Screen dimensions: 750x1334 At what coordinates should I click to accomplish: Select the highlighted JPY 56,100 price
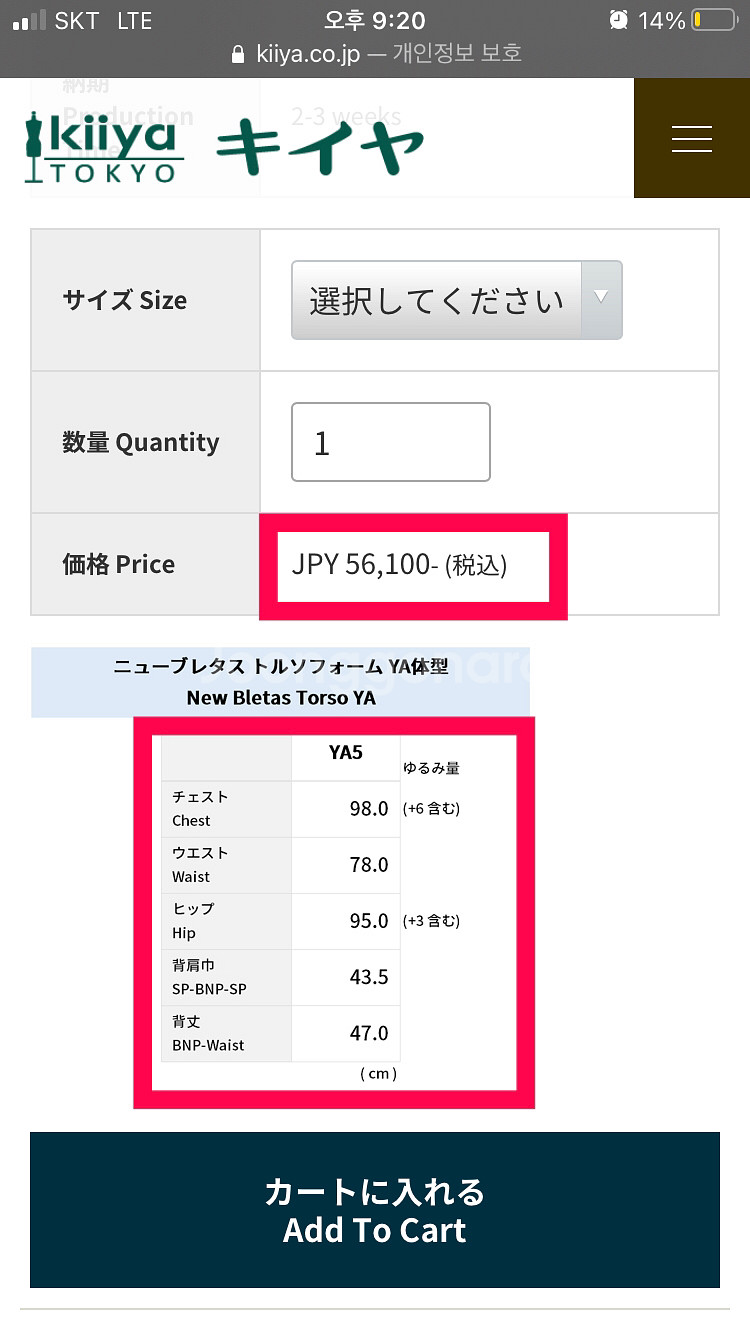(x=414, y=566)
